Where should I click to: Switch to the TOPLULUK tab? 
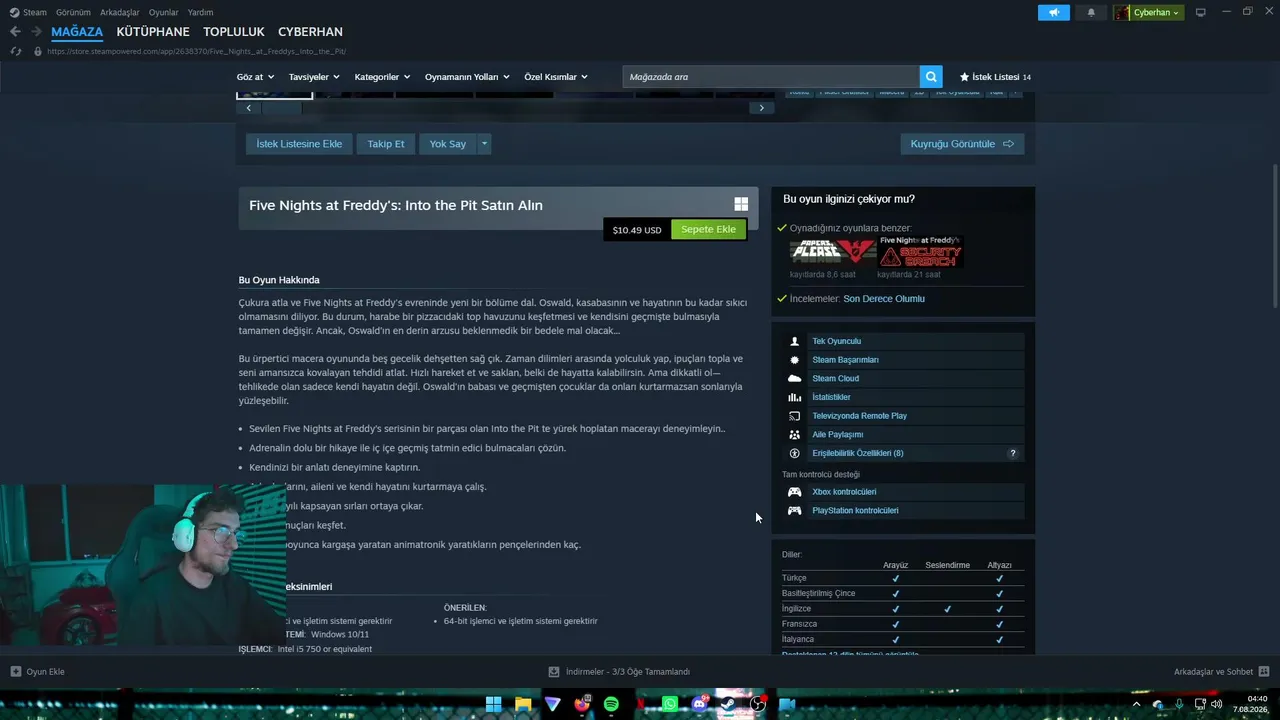(234, 32)
